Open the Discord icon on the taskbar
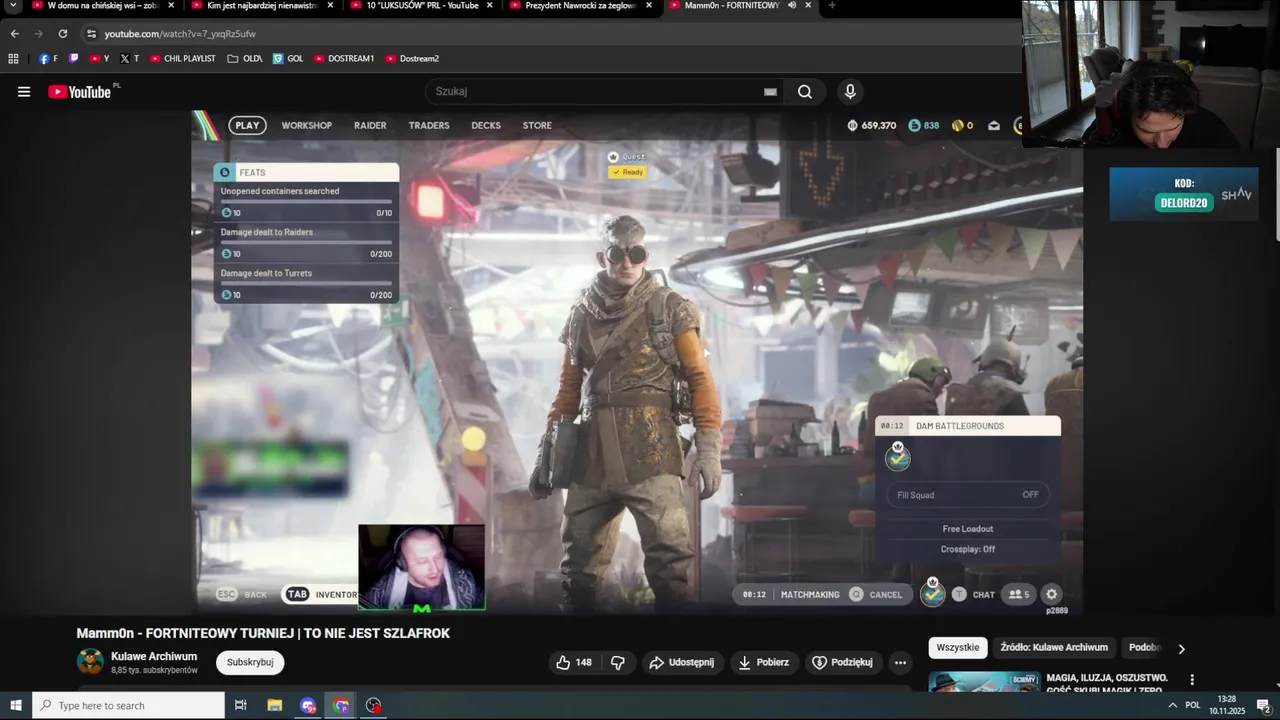The width and height of the screenshot is (1280, 720). [307, 705]
